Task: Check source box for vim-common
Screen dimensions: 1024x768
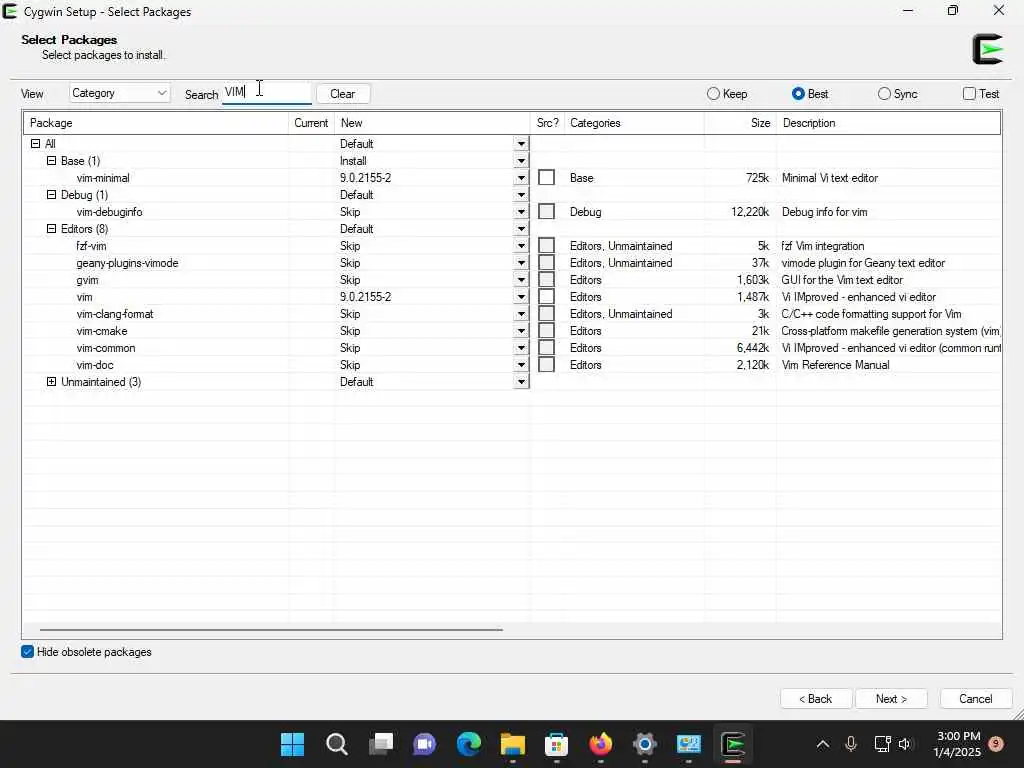Action: pos(547,347)
